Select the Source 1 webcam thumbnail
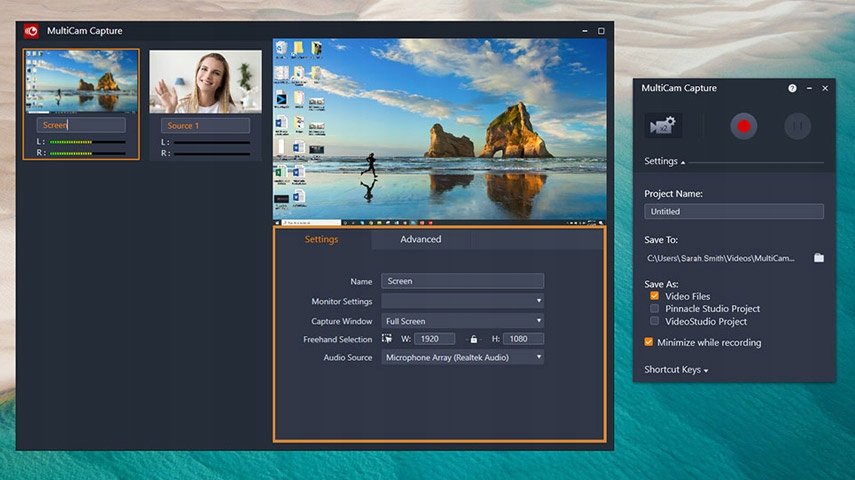 (205, 82)
